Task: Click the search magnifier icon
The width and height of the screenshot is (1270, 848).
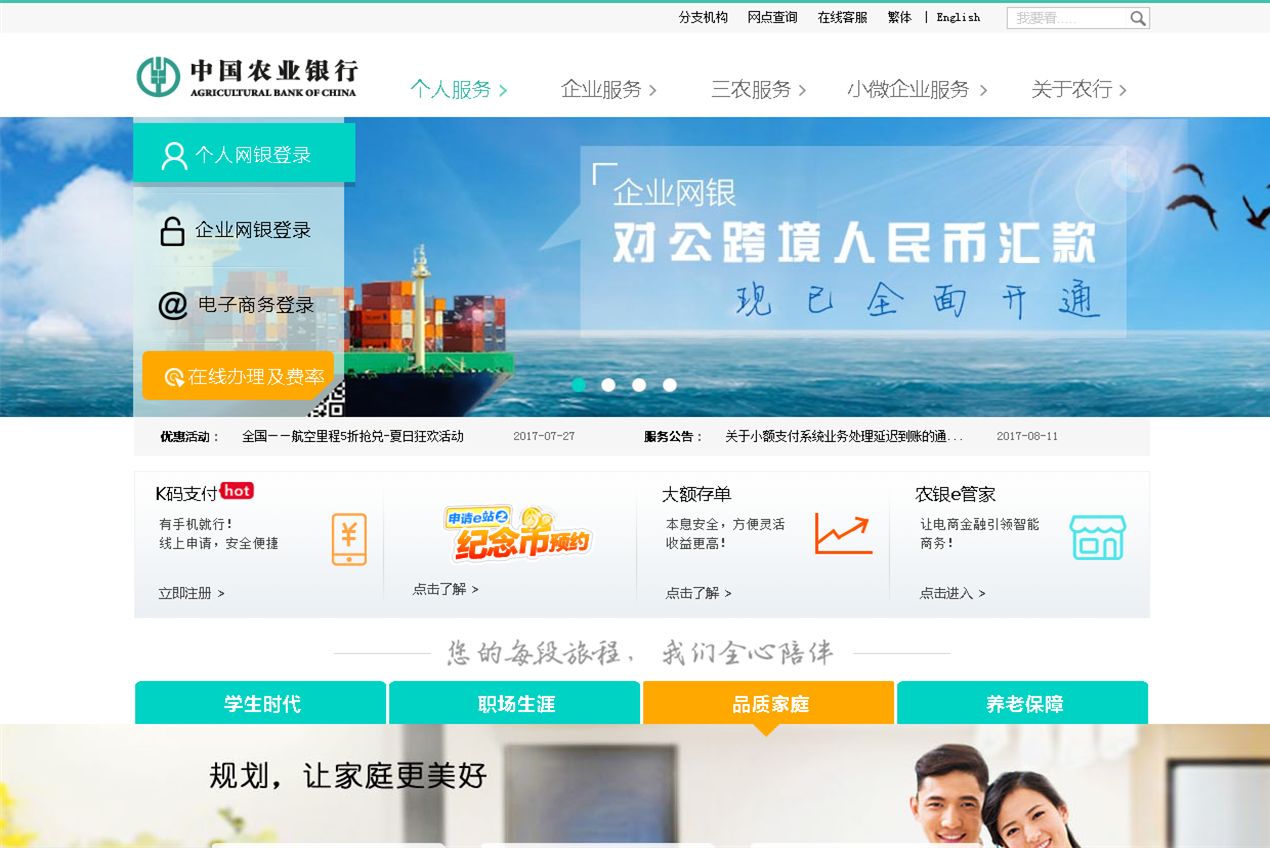Action: [x=1138, y=18]
